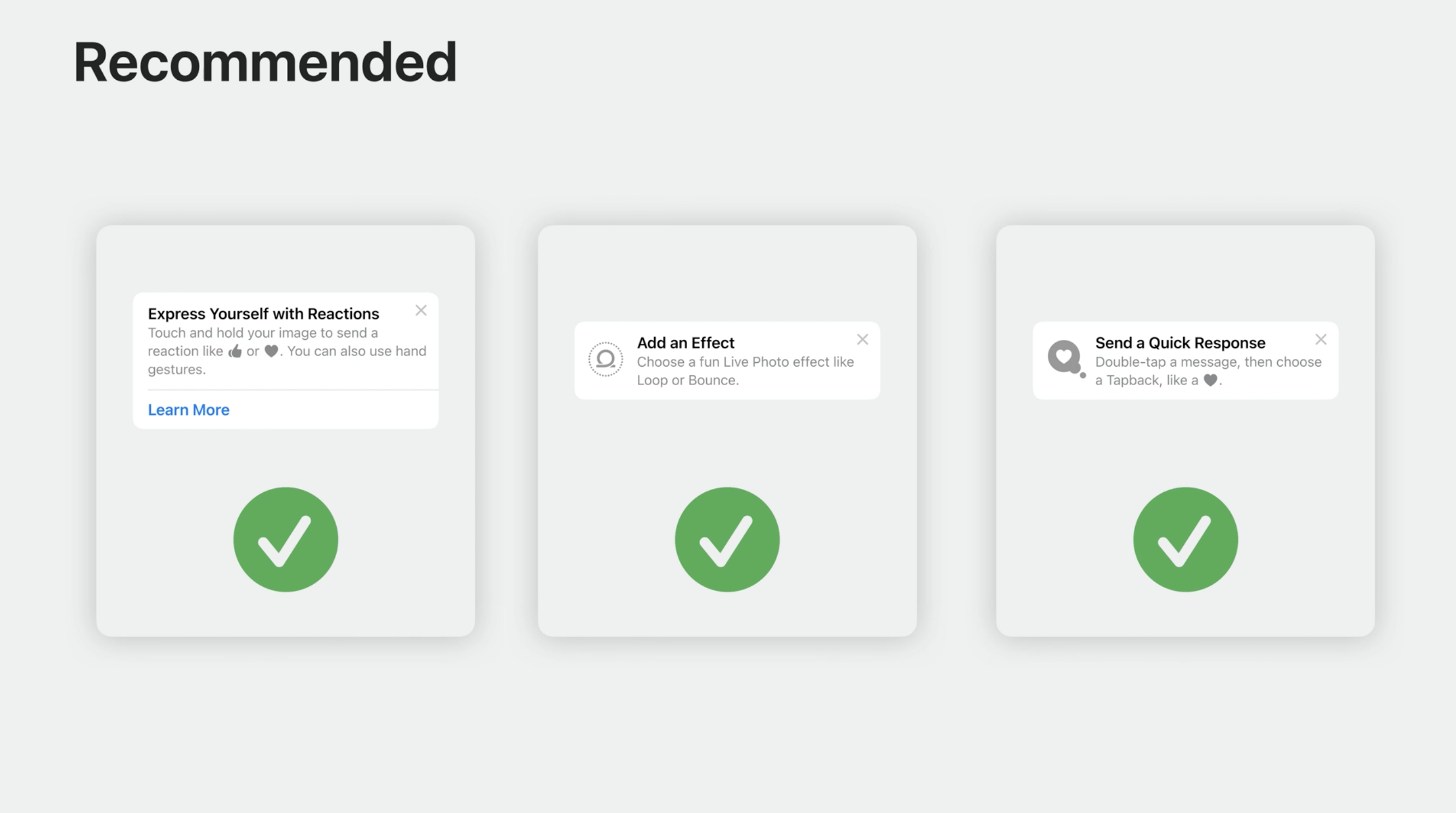
Task: Click the heart emoji in the Reactions tip
Action: coord(271,351)
